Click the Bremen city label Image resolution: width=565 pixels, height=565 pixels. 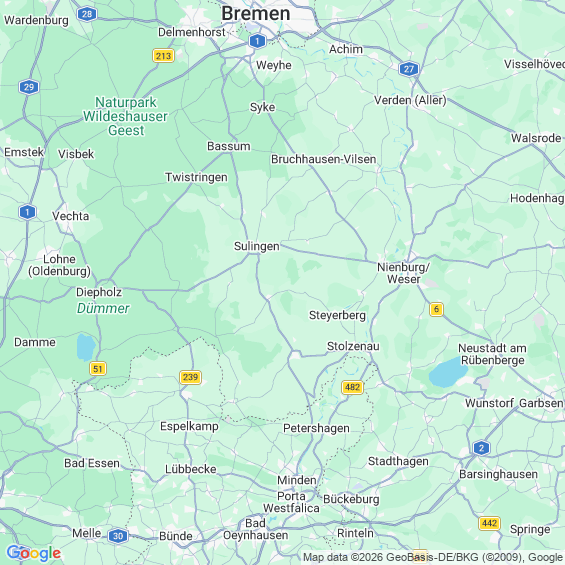tap(255, 13)
